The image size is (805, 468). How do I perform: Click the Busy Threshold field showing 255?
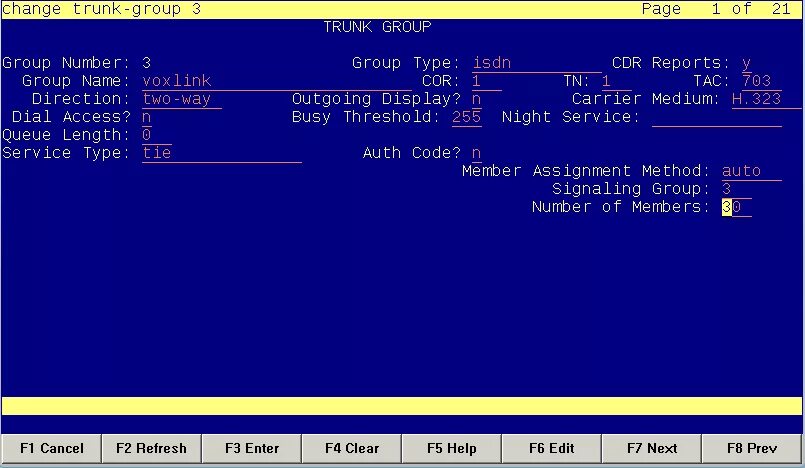[467, 117]
